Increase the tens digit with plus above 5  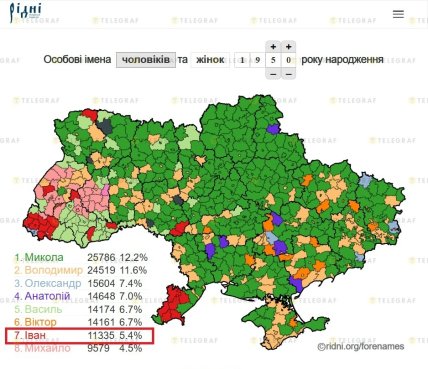click(x=273, y=47)
